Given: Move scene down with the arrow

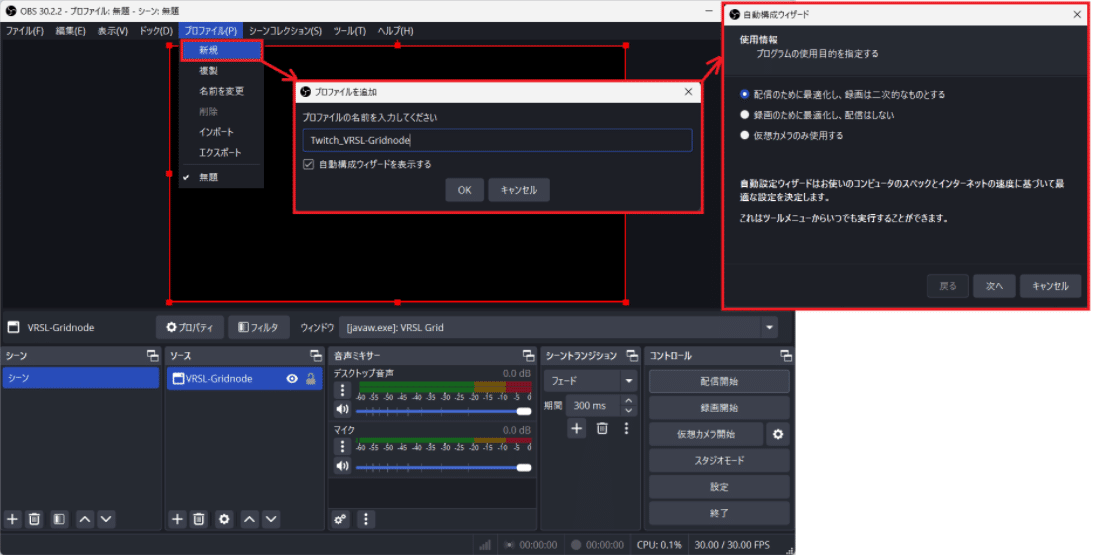Looking at the screenshot, I should 106,519.
